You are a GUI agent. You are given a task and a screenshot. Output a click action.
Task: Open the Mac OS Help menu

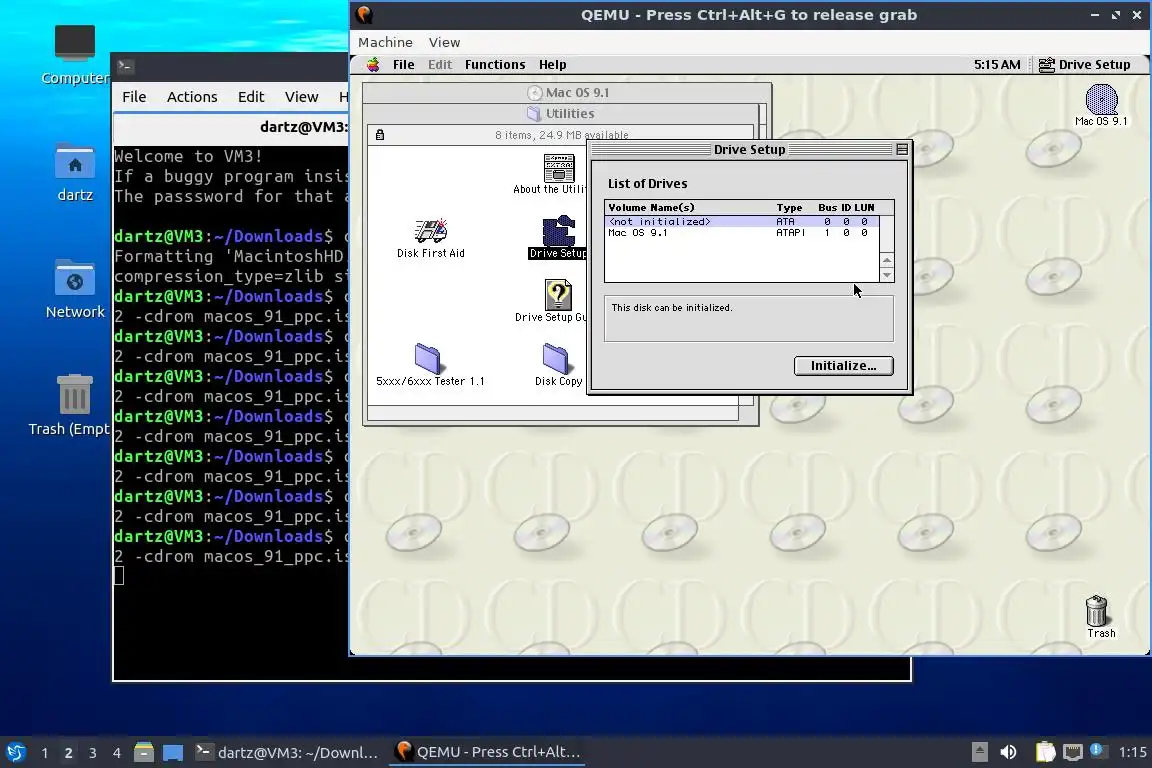(552, 65)
